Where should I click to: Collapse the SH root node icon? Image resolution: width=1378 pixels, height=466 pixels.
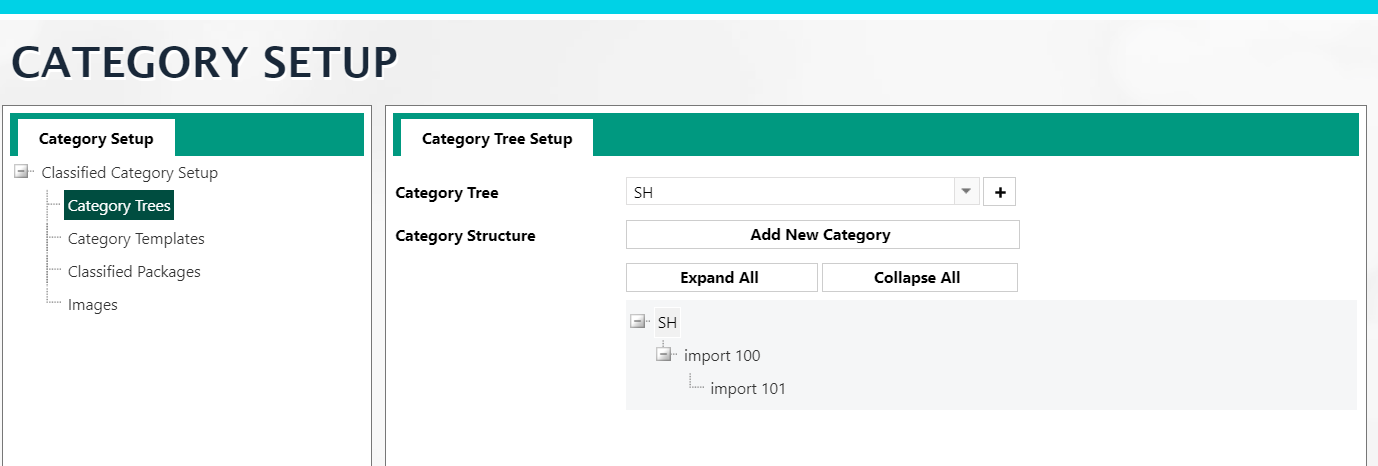637,322
